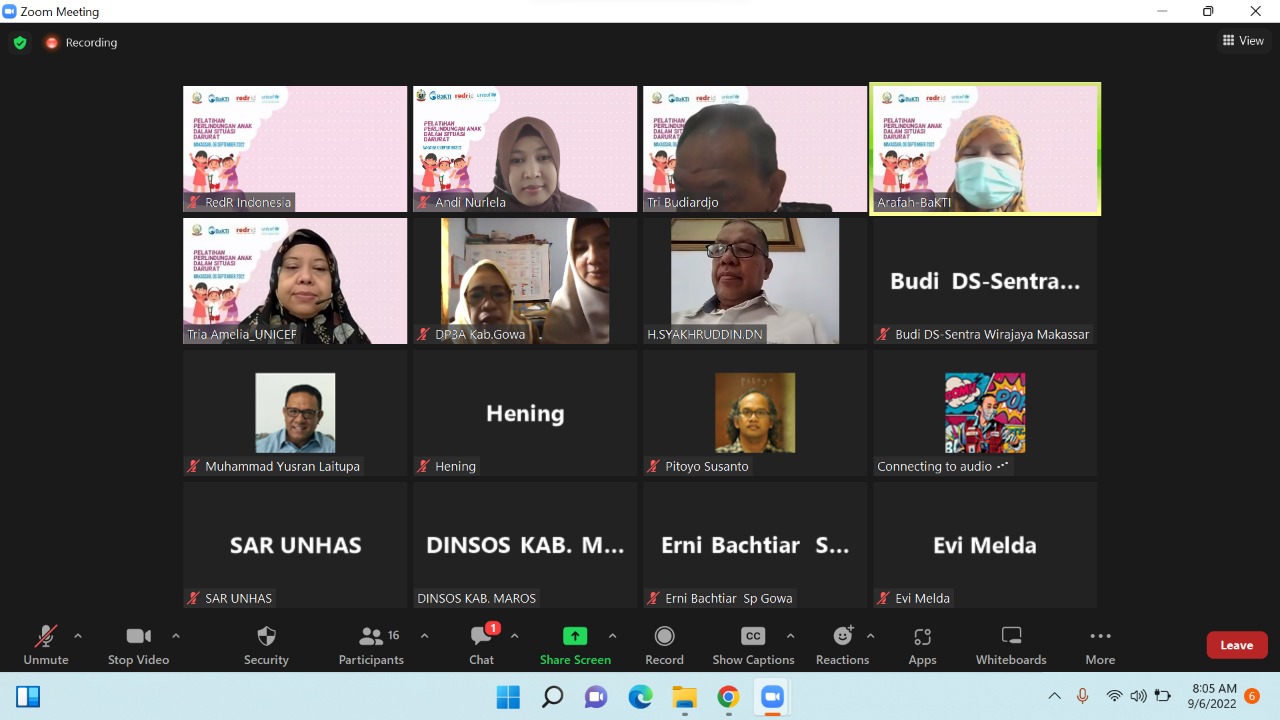Image resolution: width=1280 pixels, height=720 pixels.
Task: Expand share options arrow beside Share Screen
Action: (612, 636)
